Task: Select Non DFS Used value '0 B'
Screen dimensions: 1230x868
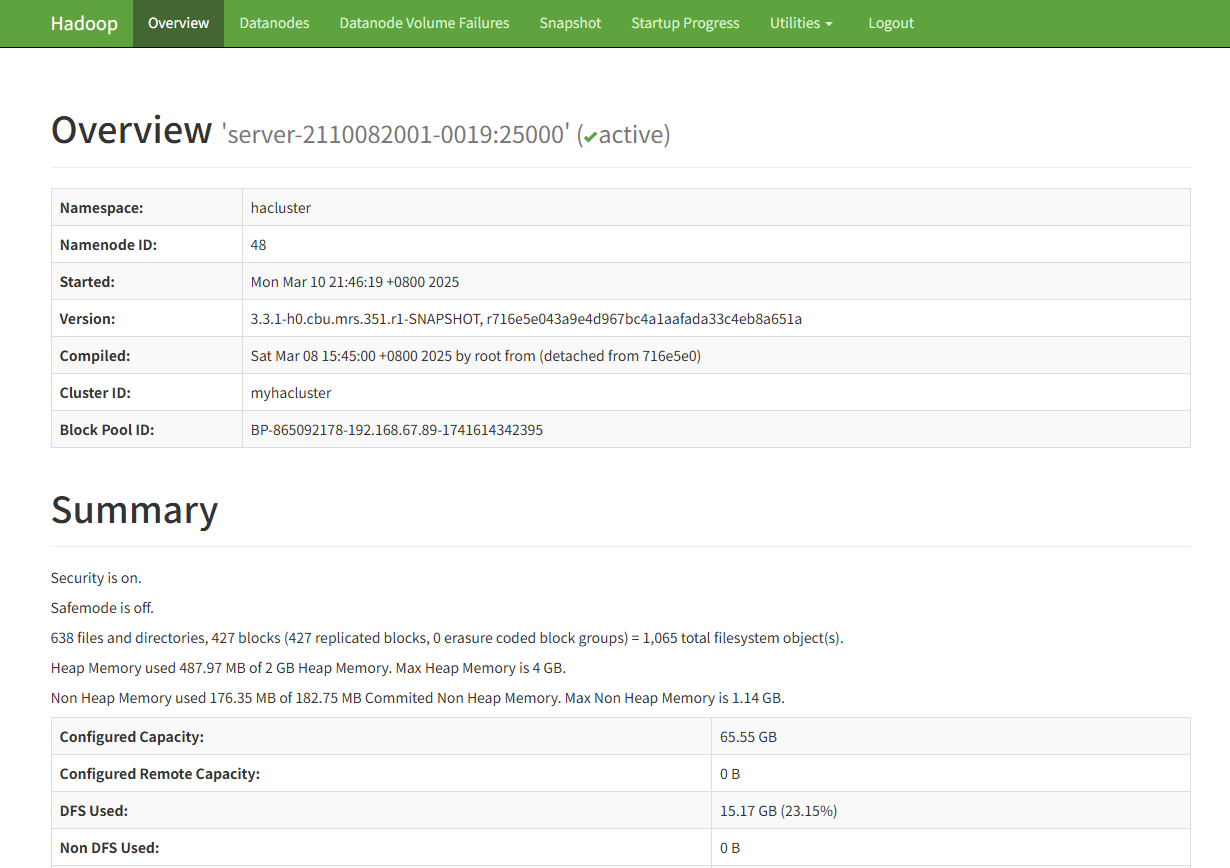Action: pyautogui.click(x=730, y=848)
